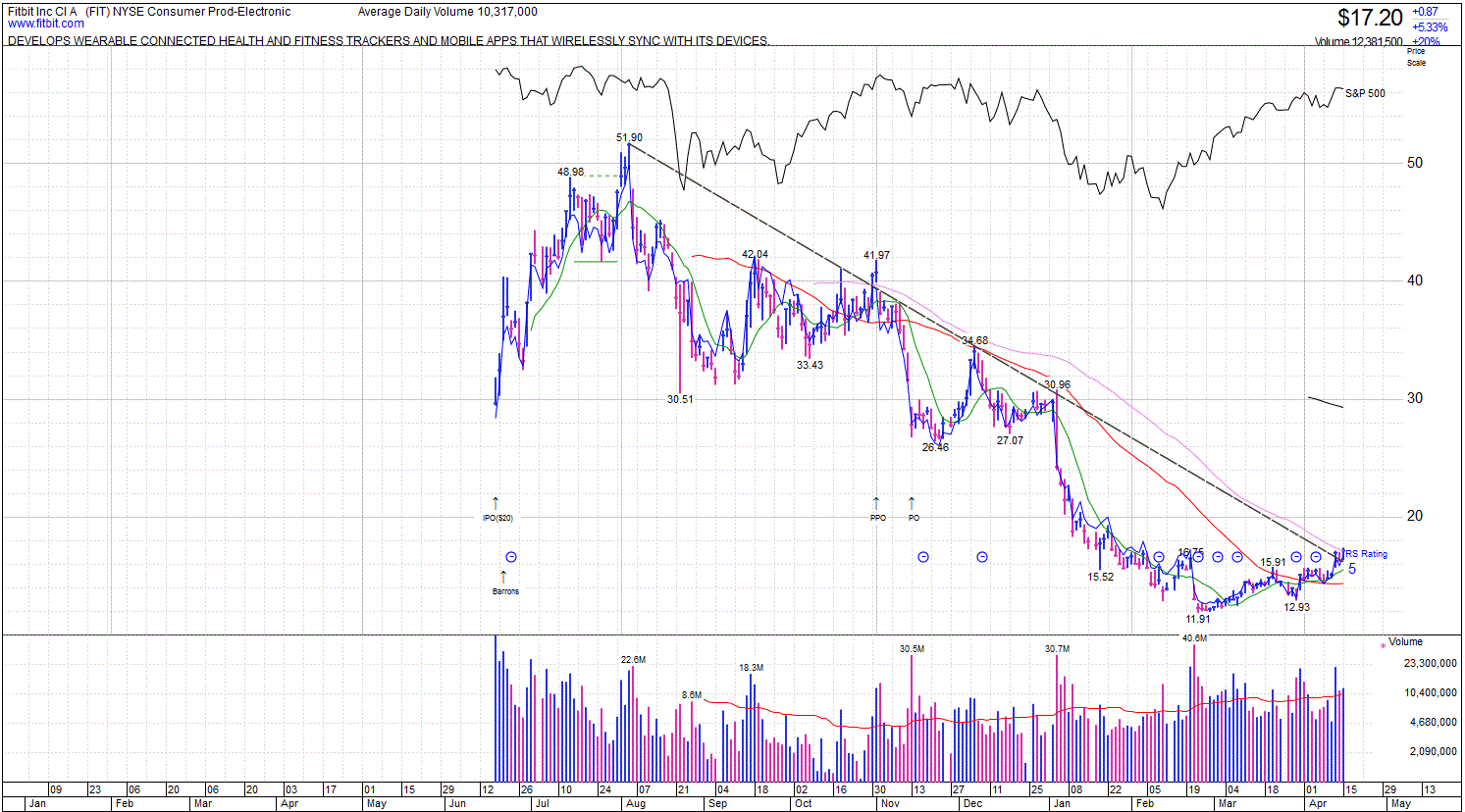
Task: Click the 27.07 low price label
Action: pyautogui.click(x=1010, y=440)
